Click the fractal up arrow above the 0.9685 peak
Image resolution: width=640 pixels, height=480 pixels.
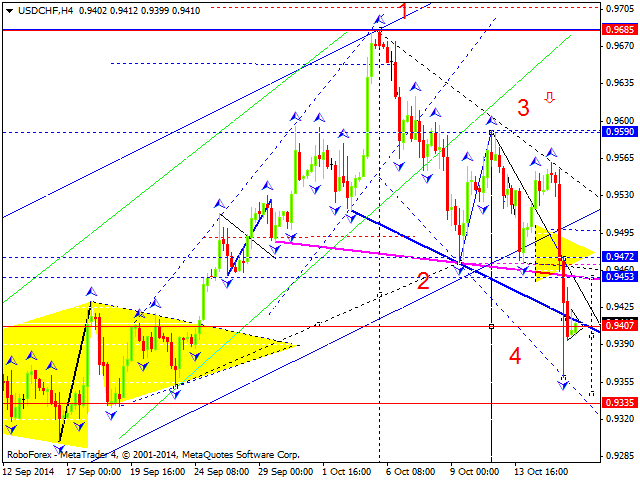[380, 19]
